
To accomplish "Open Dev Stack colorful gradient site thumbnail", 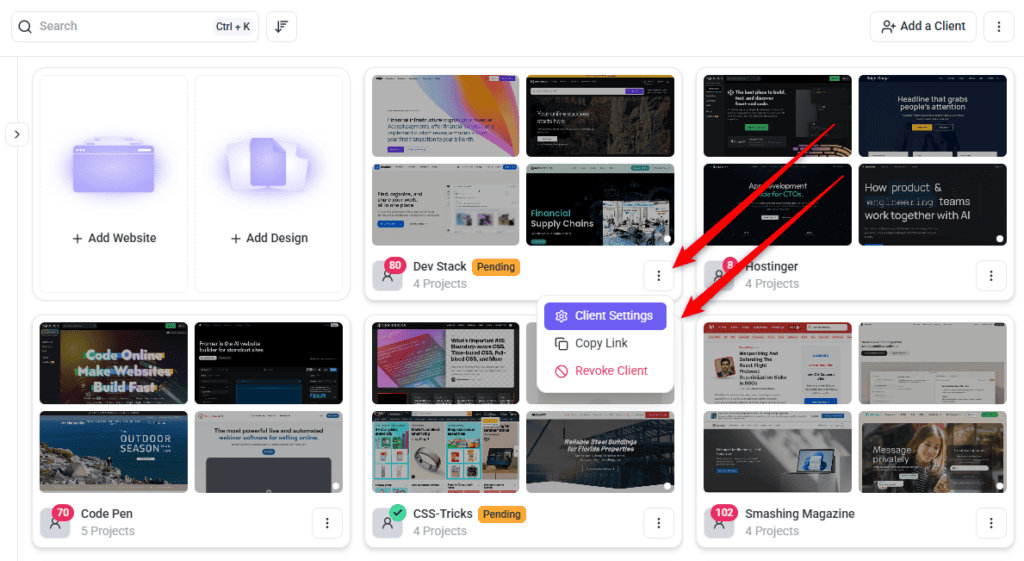I will 445,116.
